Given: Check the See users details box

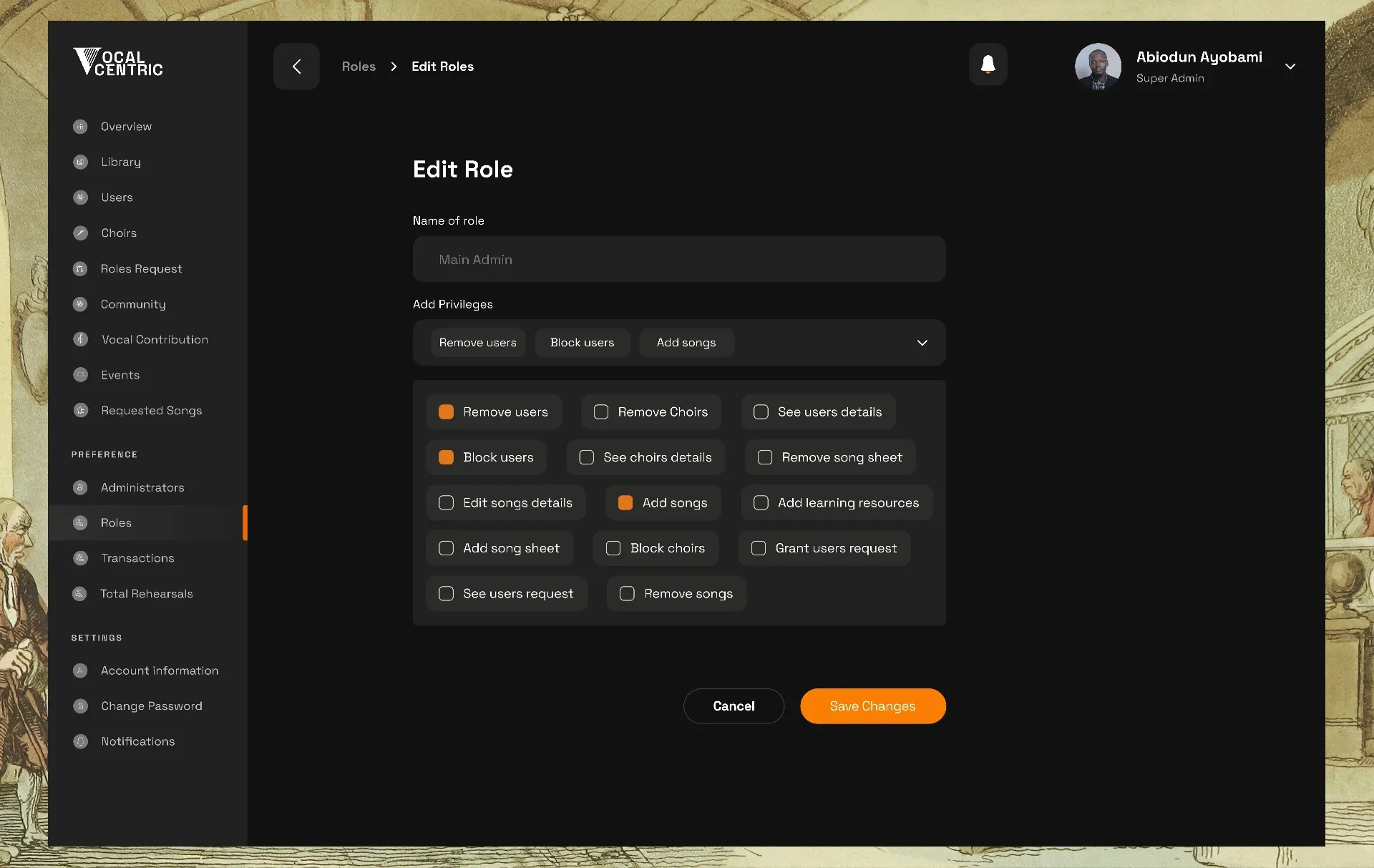Looking at the screenshot, I should click(761, 411).
